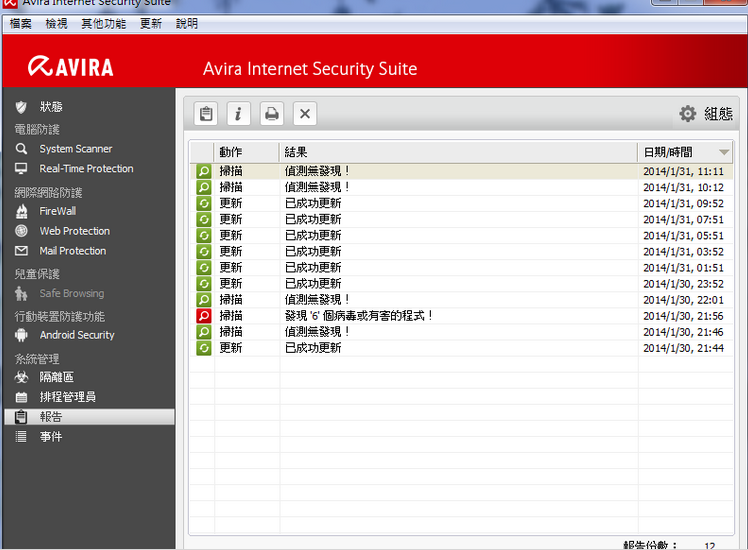The width and height of the screenshot is (748, 550).
Task: Select the FireWall sidebar label
Action: [58, 211]
